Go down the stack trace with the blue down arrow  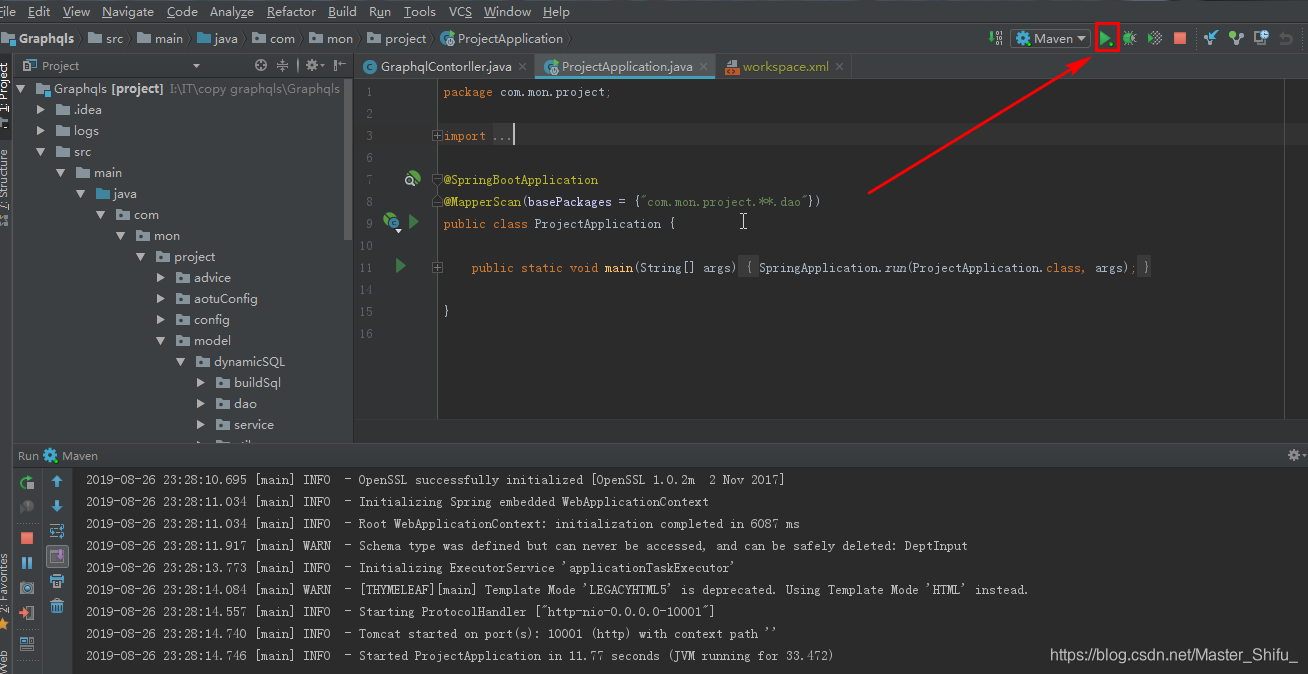(57, 507)
